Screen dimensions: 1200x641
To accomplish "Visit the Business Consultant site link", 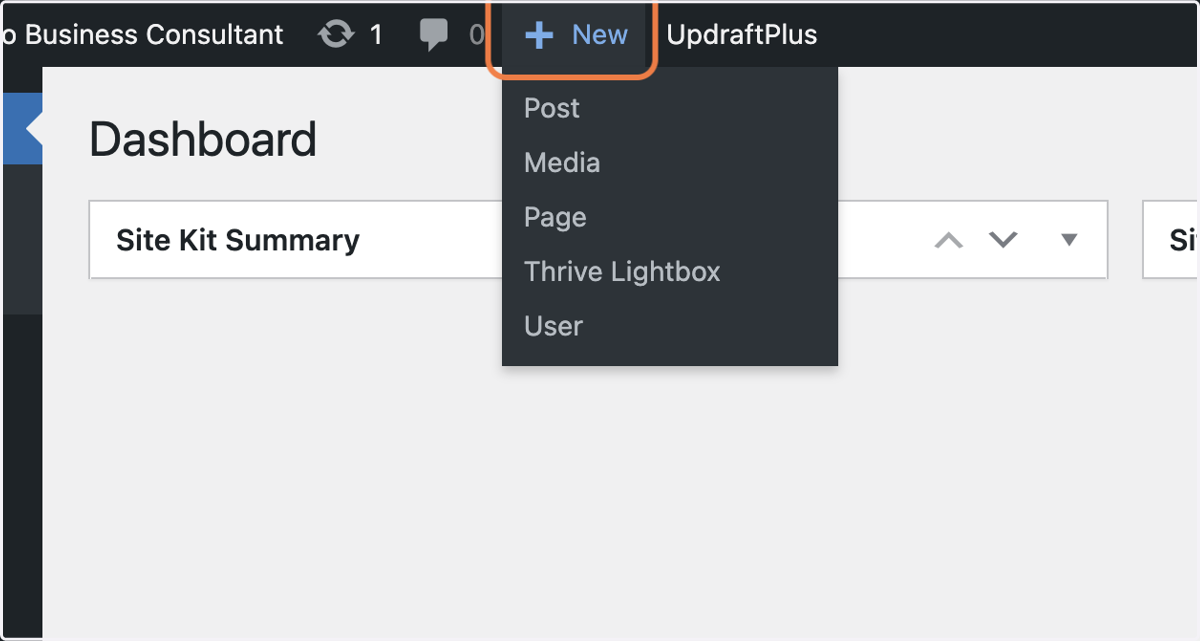I will 143,35.
